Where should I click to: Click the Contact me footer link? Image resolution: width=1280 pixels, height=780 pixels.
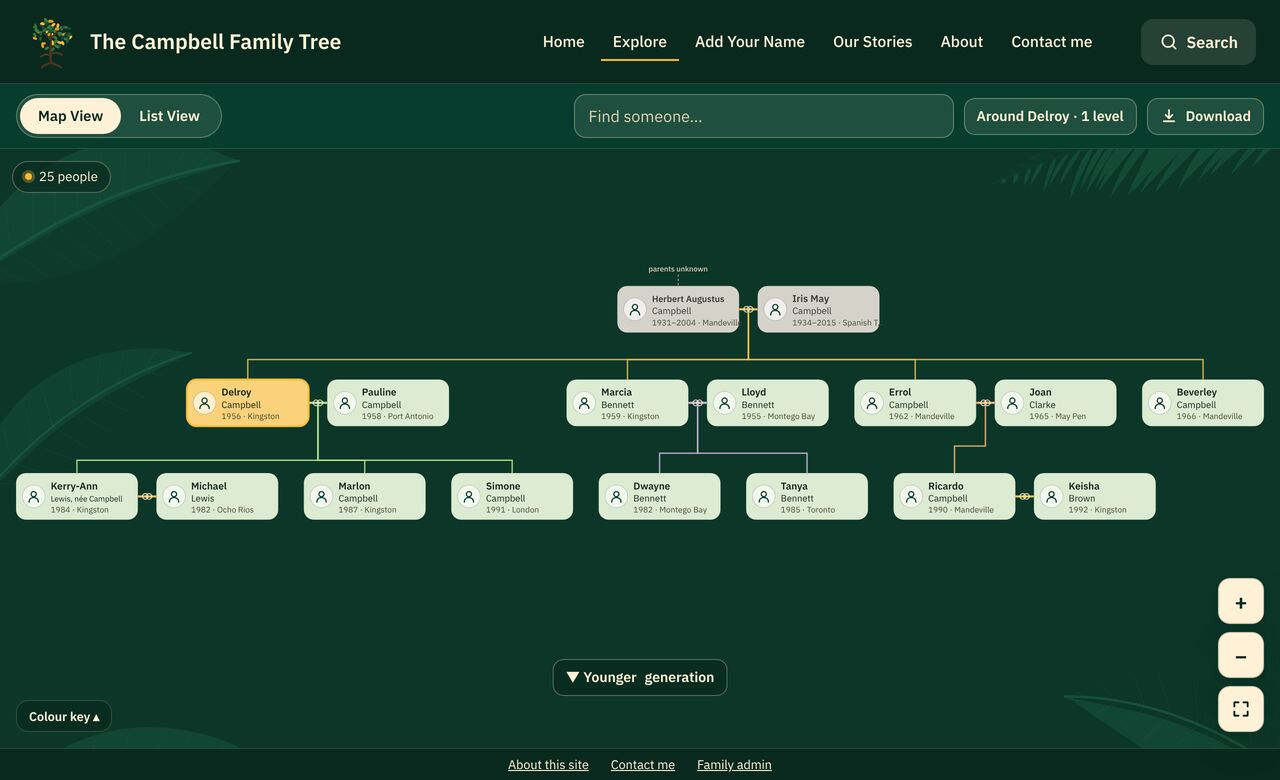click(x=643, y=765)
